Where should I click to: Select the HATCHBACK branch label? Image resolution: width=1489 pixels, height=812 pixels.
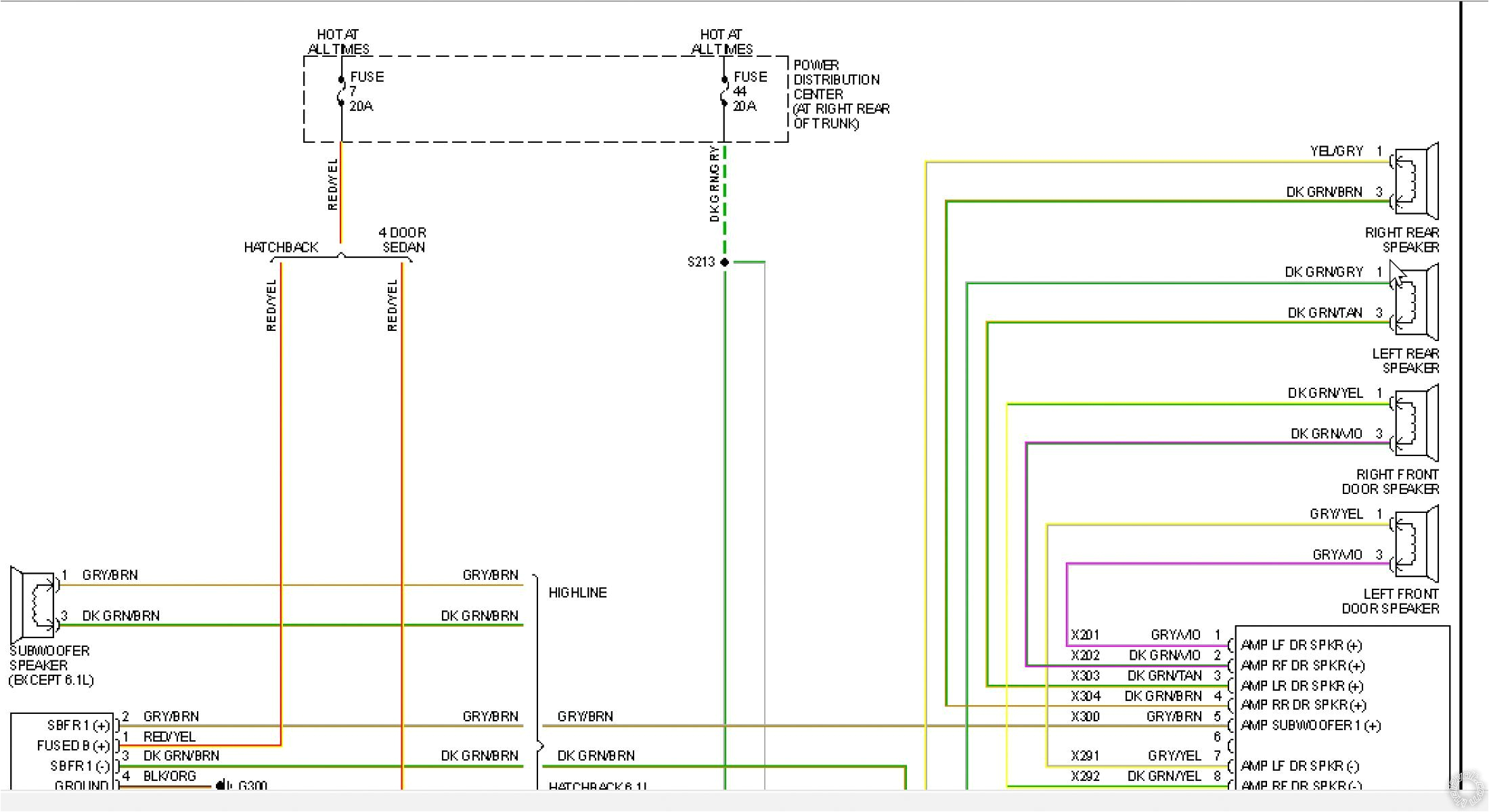point(281,248)
